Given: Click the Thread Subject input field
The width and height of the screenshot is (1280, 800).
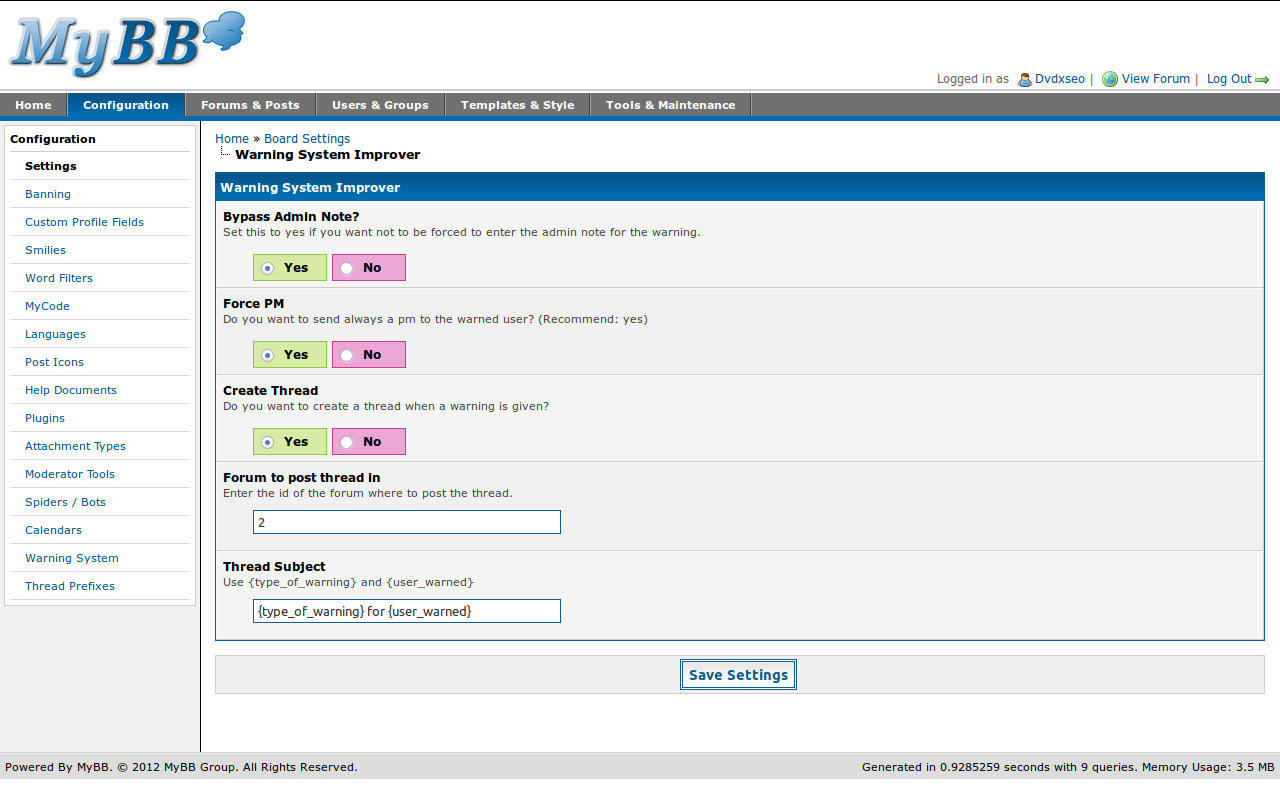Looking at the screenshot, I should click(x=407, y=611).
